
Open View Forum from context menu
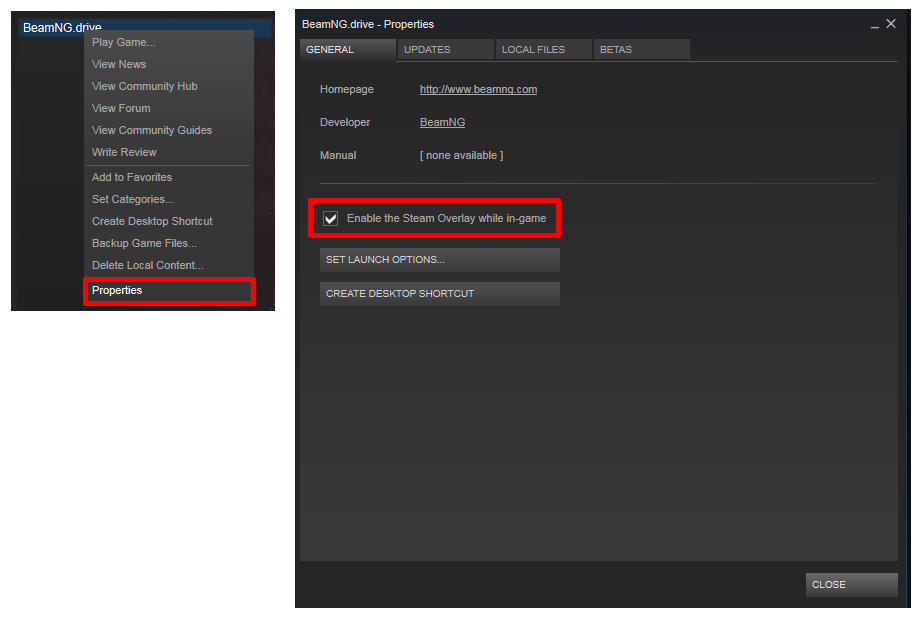tap(169, 108)
